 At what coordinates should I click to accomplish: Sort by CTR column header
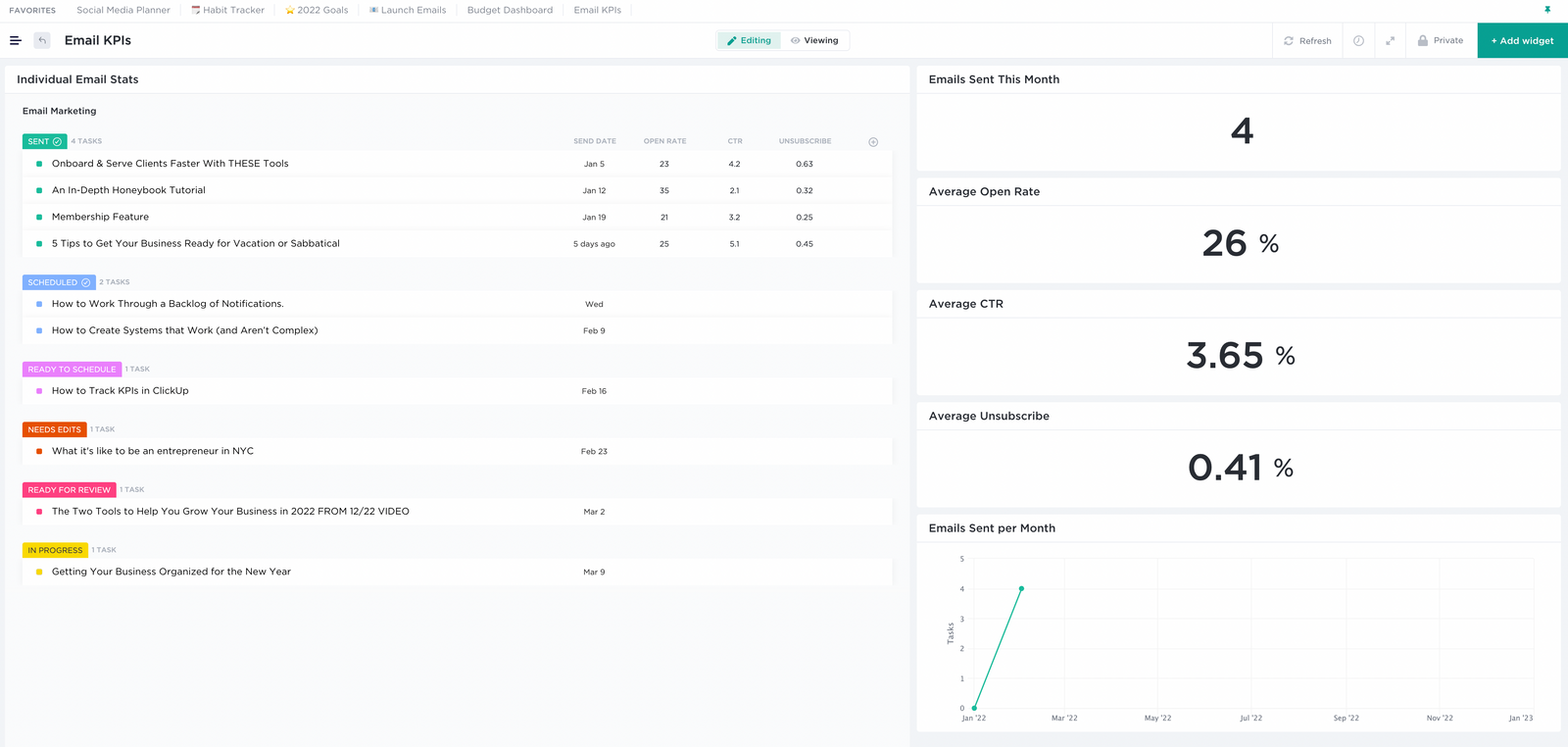click(x=735, y=141)
